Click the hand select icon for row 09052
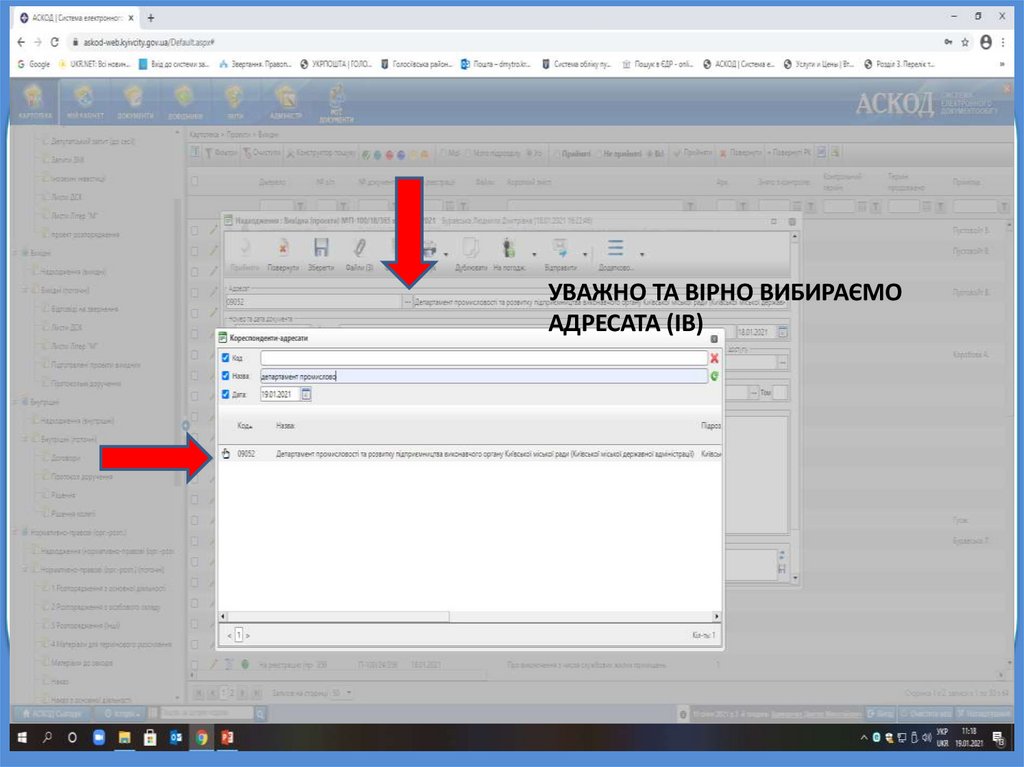The width and height of the screenshot is (1024, 767). click(225, 454)
